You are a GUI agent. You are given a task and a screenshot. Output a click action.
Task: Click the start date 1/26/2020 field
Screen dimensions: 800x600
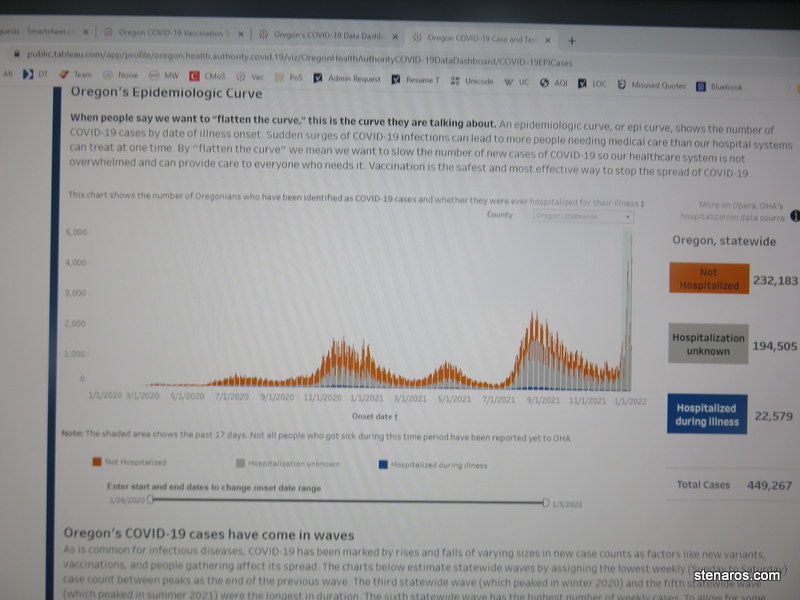[127, 500]
